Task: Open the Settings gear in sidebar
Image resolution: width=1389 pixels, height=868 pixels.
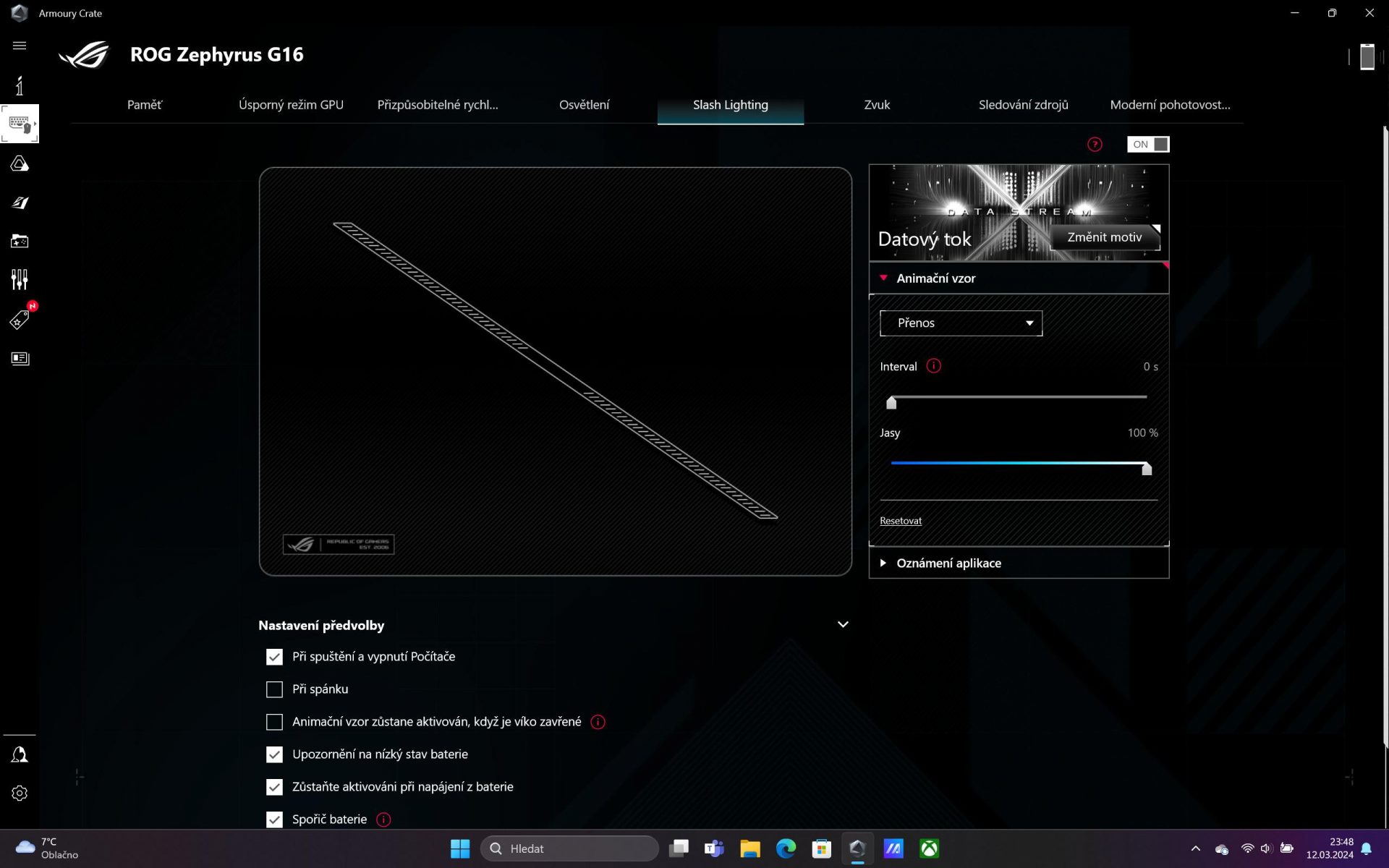Action: [20, 793]
